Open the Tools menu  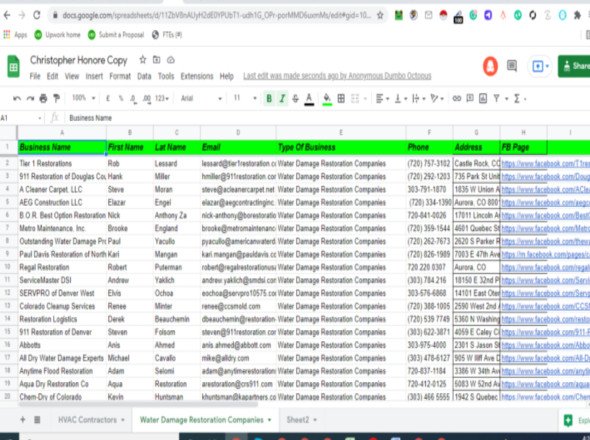[x=166, y=76]
